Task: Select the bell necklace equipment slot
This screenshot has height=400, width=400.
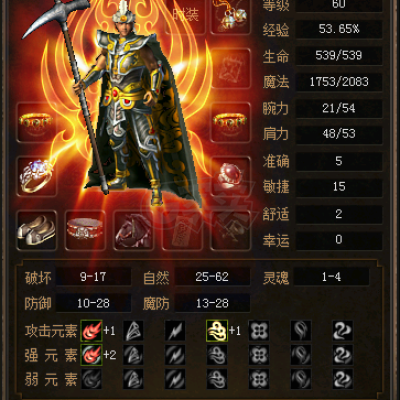Action: (231, 15)
